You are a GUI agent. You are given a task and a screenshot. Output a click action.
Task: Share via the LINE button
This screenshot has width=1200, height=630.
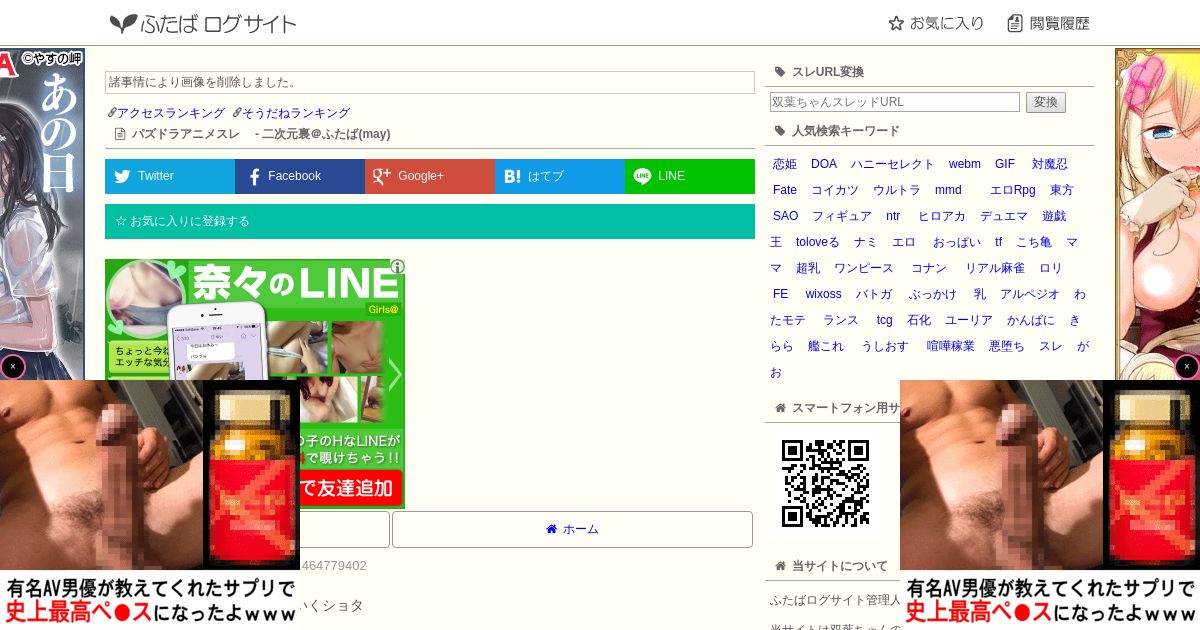[x=690, y=176]
